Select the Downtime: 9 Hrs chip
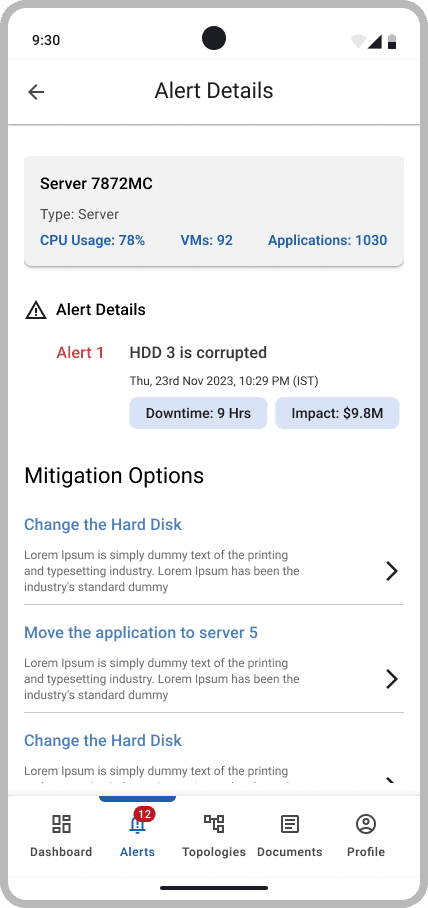The width and height of the screenshot is (428, 908). (x=198, y=413)
